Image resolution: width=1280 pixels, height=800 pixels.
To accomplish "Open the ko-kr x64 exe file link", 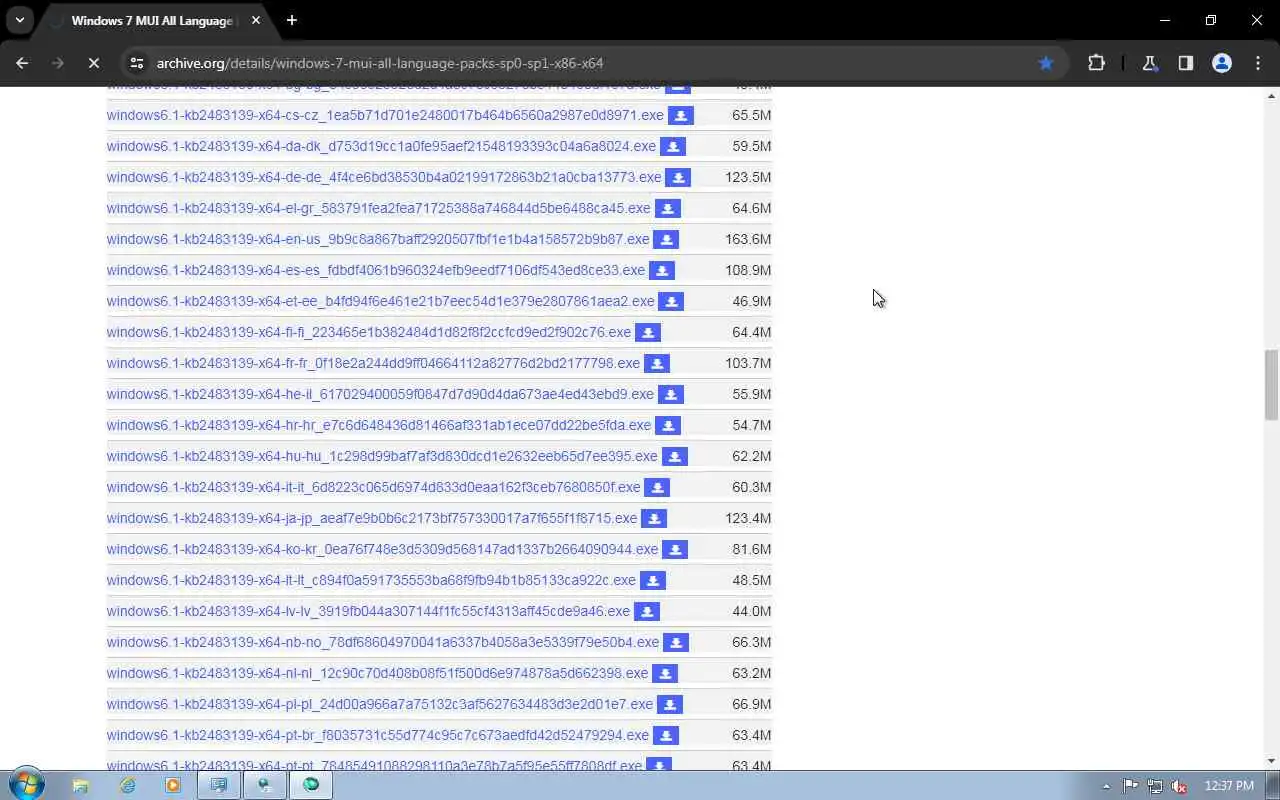I will pos(382,549).
